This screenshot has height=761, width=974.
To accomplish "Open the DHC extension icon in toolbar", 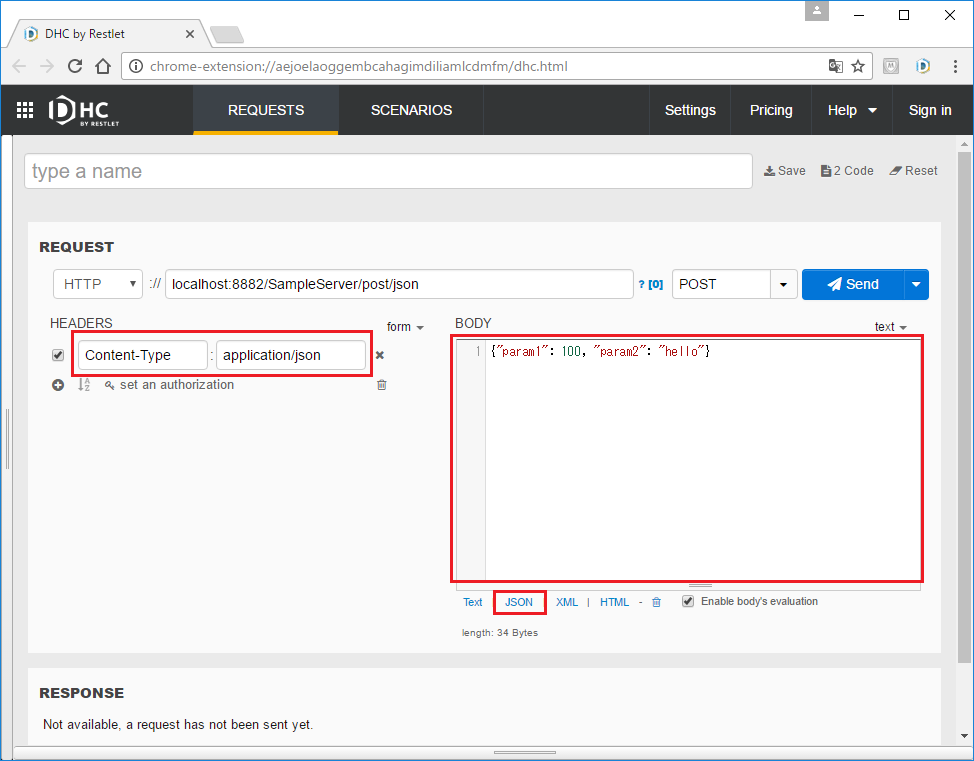I will tap(923, 66).
